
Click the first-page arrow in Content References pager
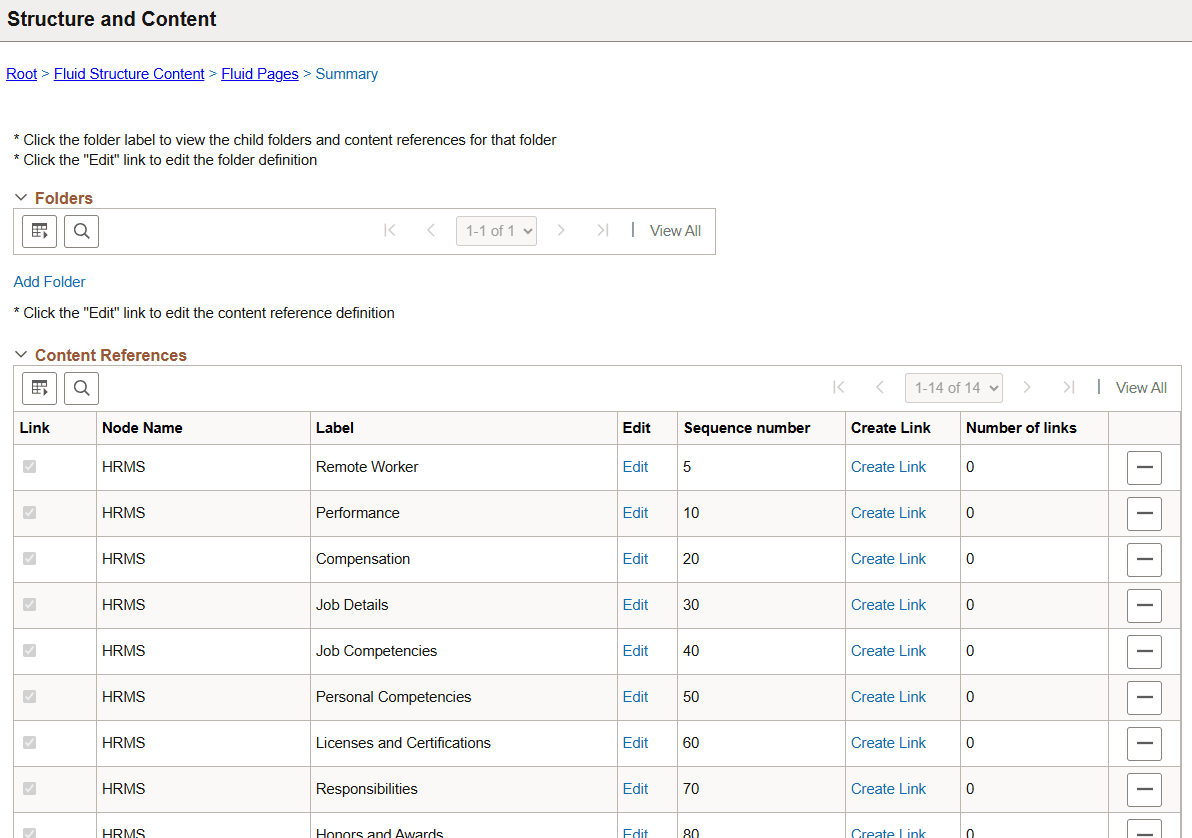(x=838, y=387)
